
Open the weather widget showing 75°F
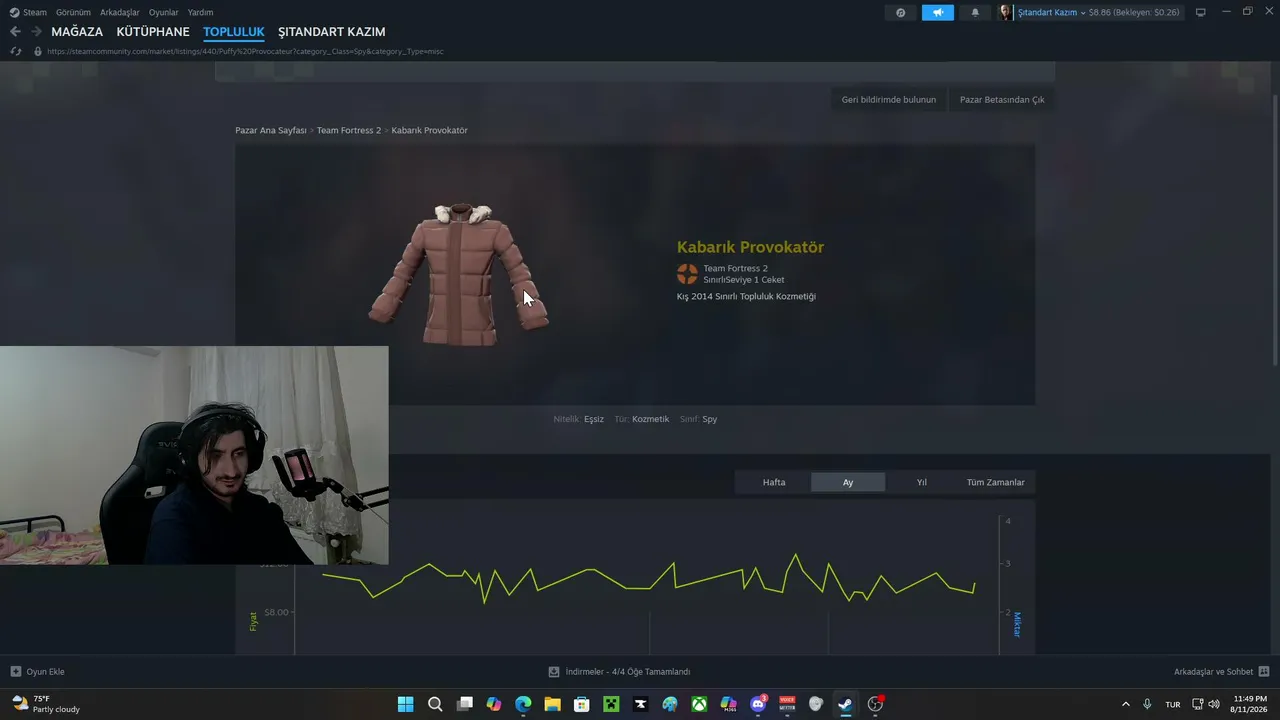[45, 704]
